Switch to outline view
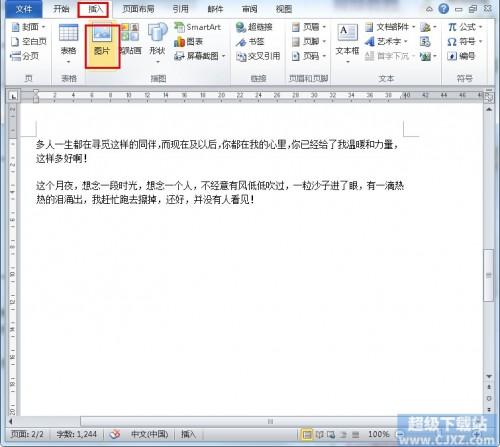Viewport: 500px width, 447px height. pyautogui.click(x=343, y=434)
